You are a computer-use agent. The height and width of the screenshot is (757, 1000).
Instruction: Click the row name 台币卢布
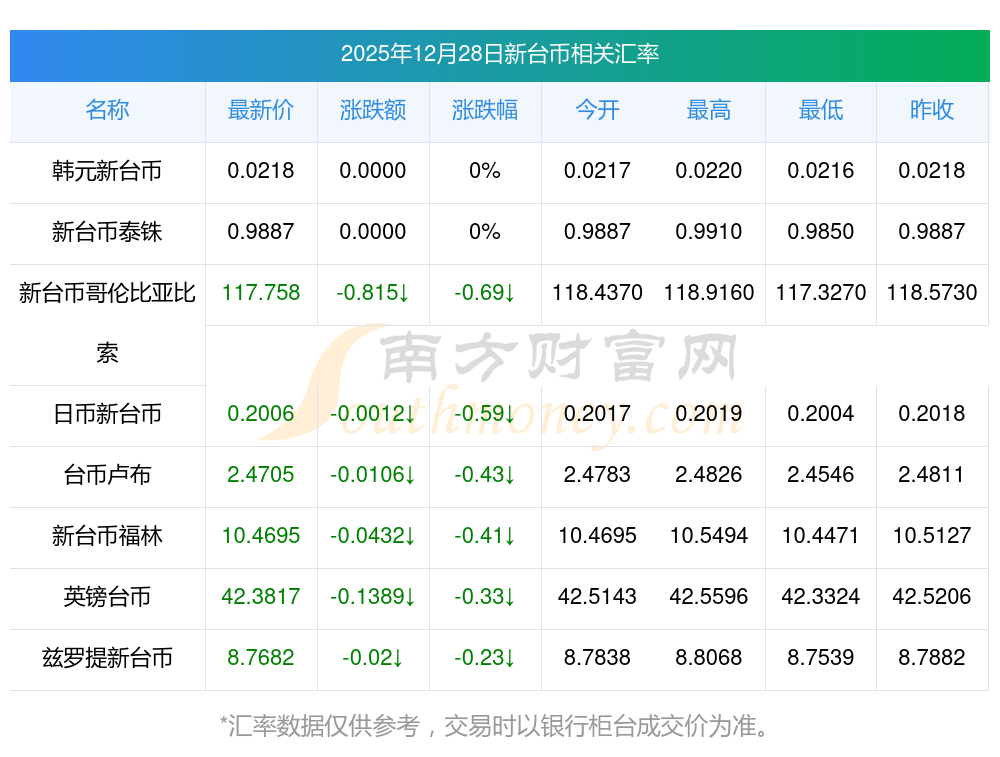coord(107,474)
